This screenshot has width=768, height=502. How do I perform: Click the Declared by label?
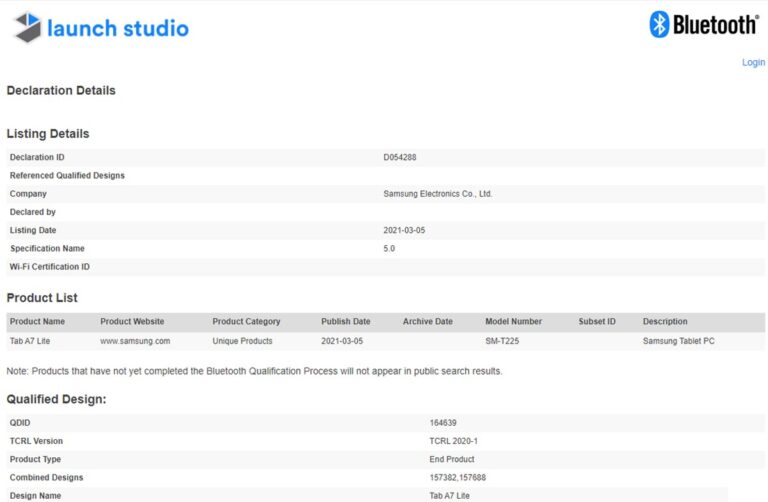tap(32, 212)
